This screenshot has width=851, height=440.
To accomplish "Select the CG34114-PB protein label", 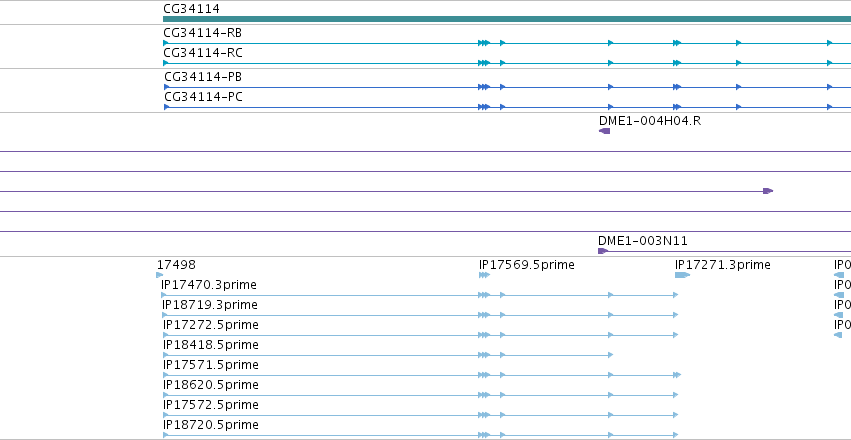I will 203,77.
